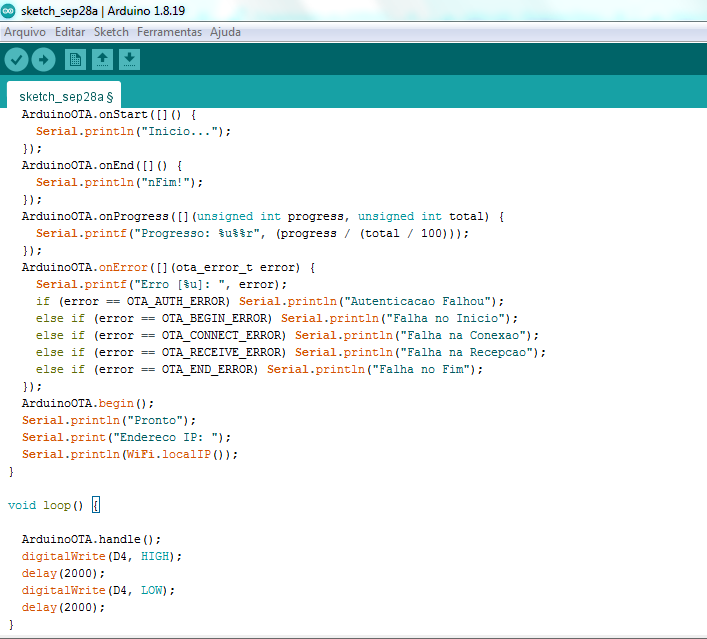Save the sketch using the down-arrow icon
This screenshot has width=707, height=639.
[129, 60]
